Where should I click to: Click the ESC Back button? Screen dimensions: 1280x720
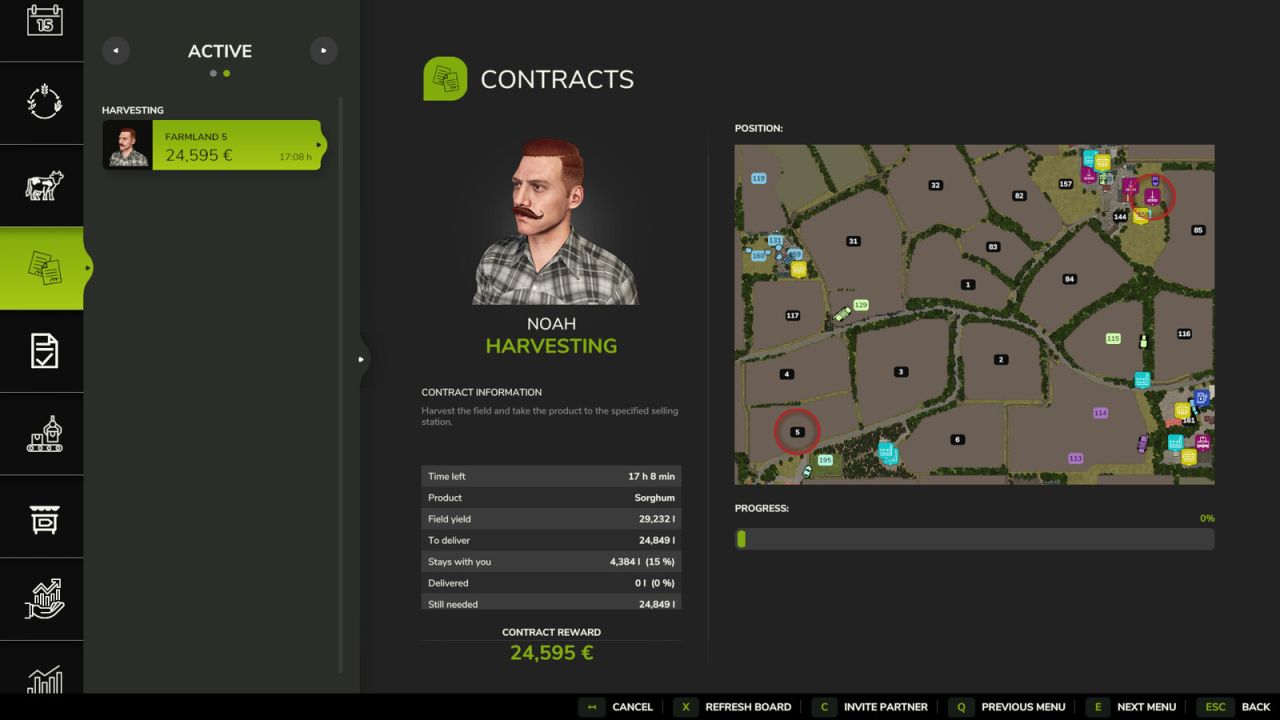(1234, 707)
